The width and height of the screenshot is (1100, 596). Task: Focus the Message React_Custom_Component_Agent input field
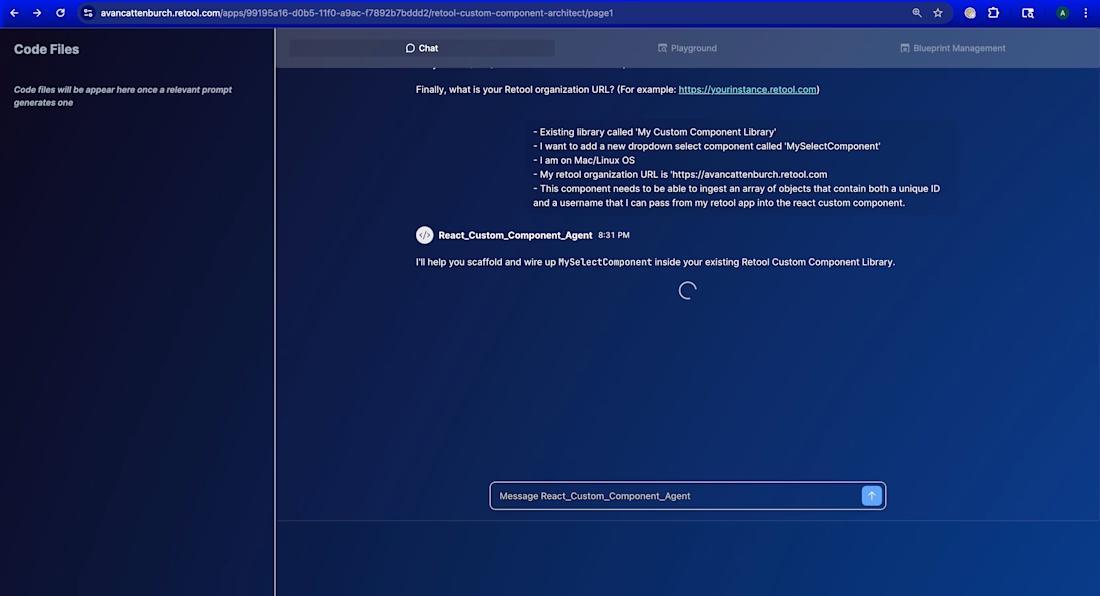(x=675, y=496)
